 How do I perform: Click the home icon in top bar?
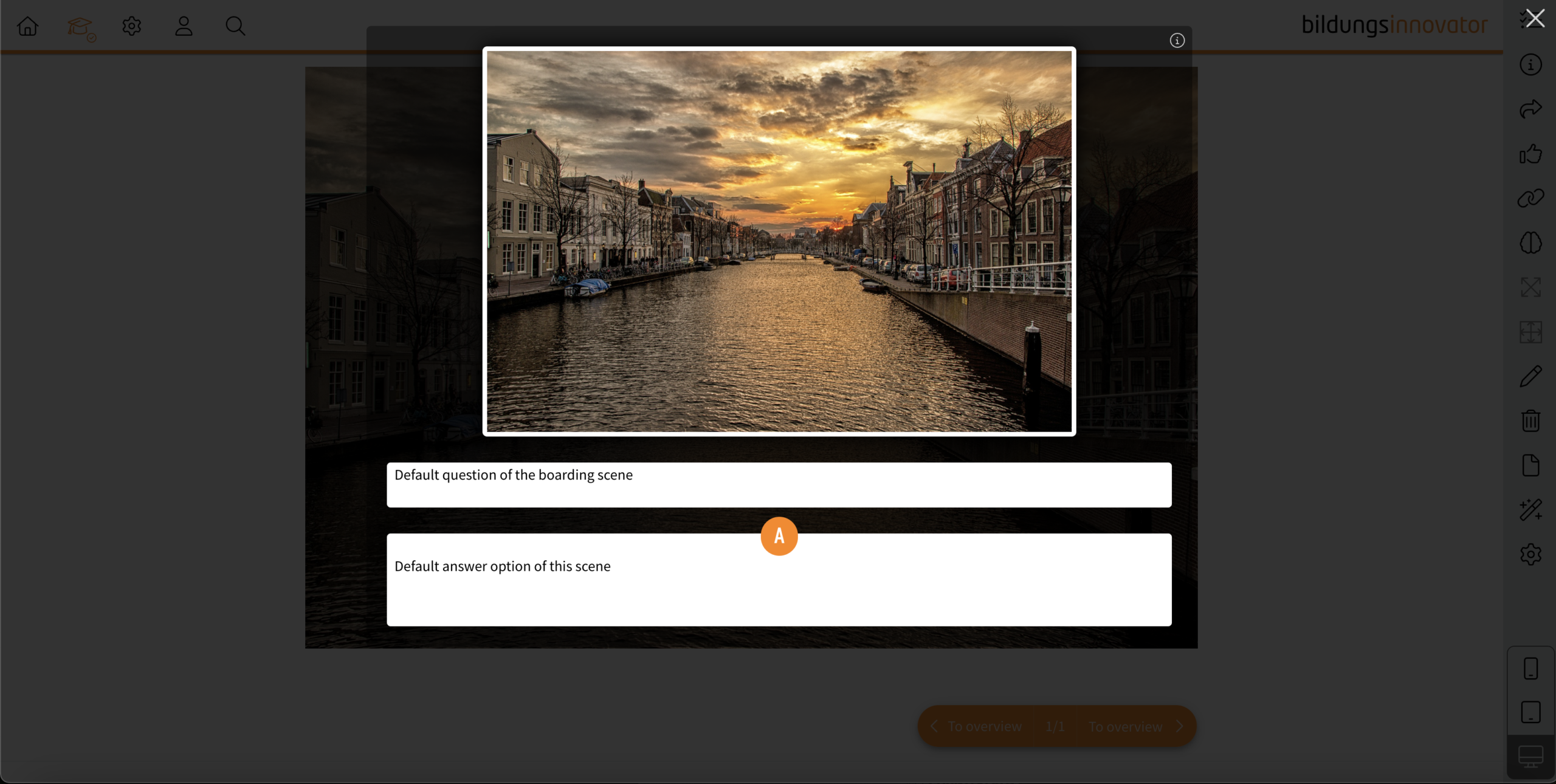[27, 26]
